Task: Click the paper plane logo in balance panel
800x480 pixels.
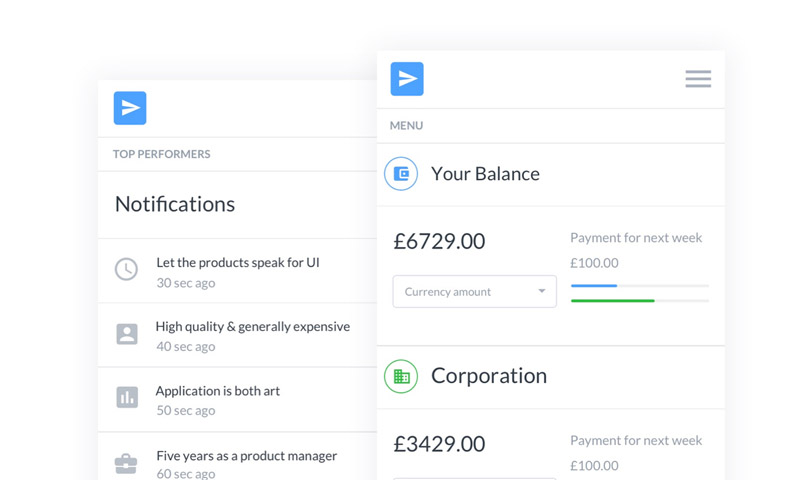Action: (407, 79)
